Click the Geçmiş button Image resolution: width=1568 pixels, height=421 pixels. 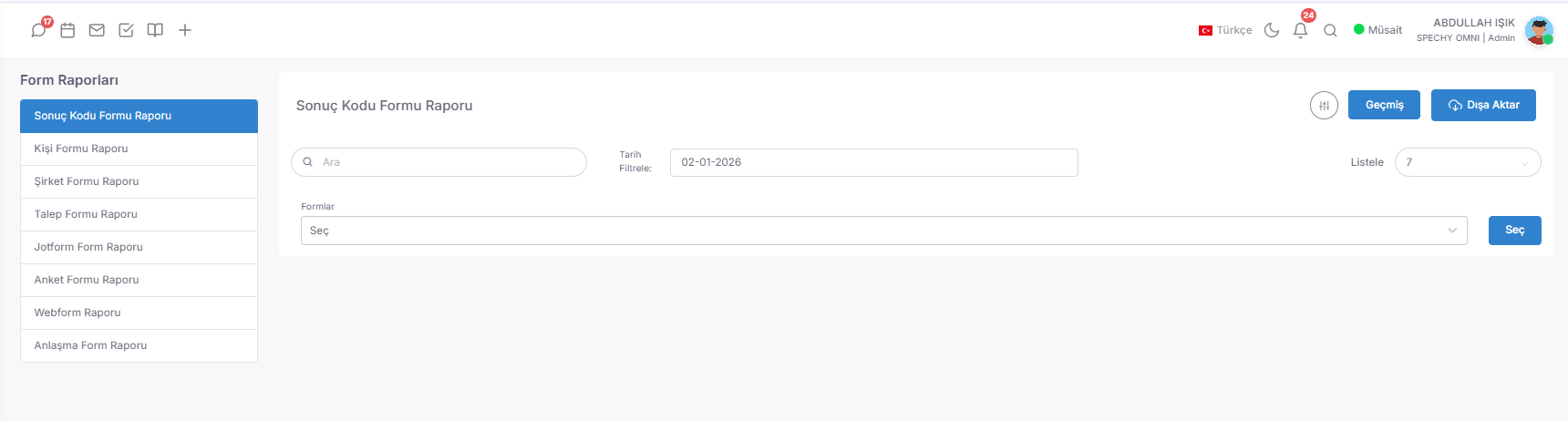point(1384,105)
